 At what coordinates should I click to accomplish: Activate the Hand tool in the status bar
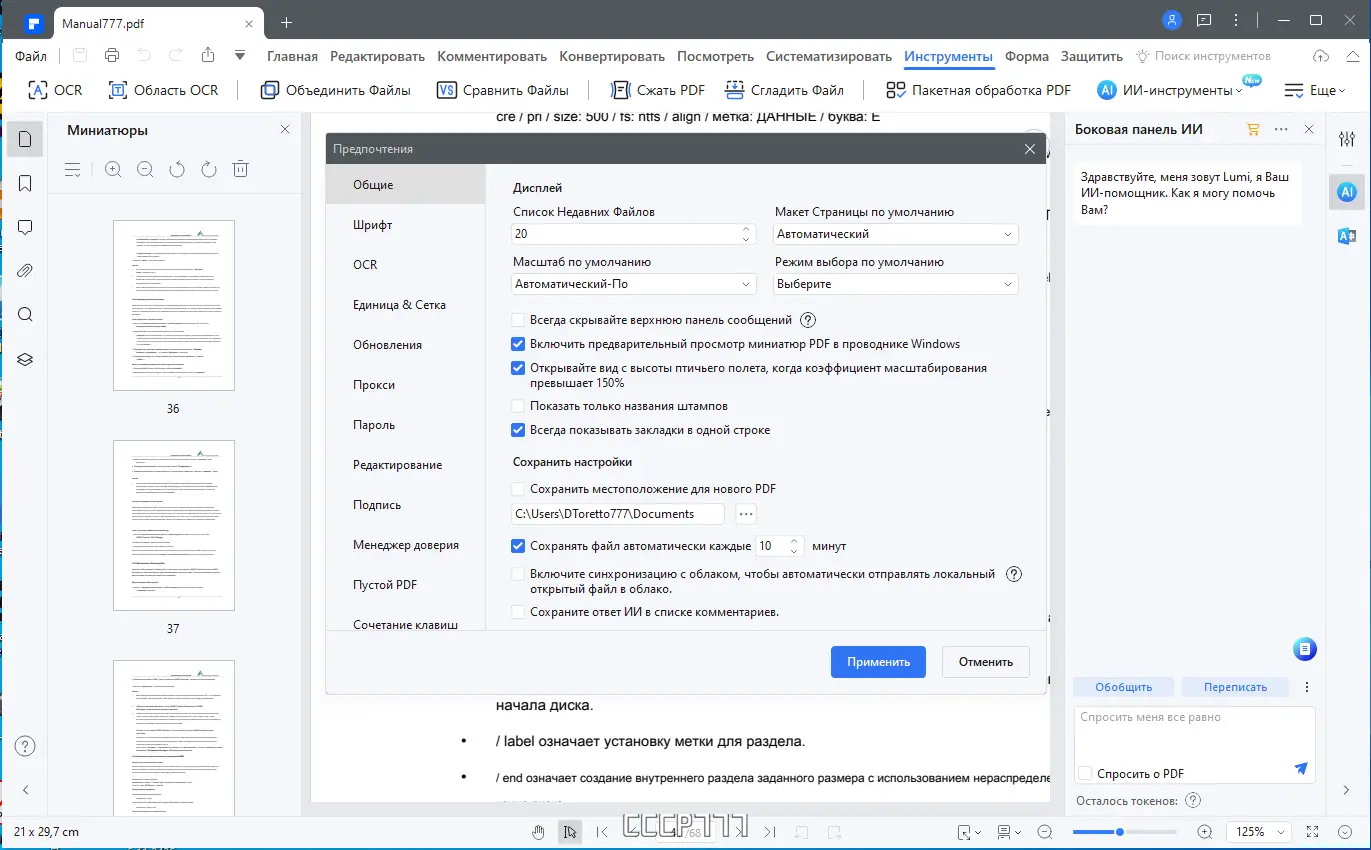(538, 831)
